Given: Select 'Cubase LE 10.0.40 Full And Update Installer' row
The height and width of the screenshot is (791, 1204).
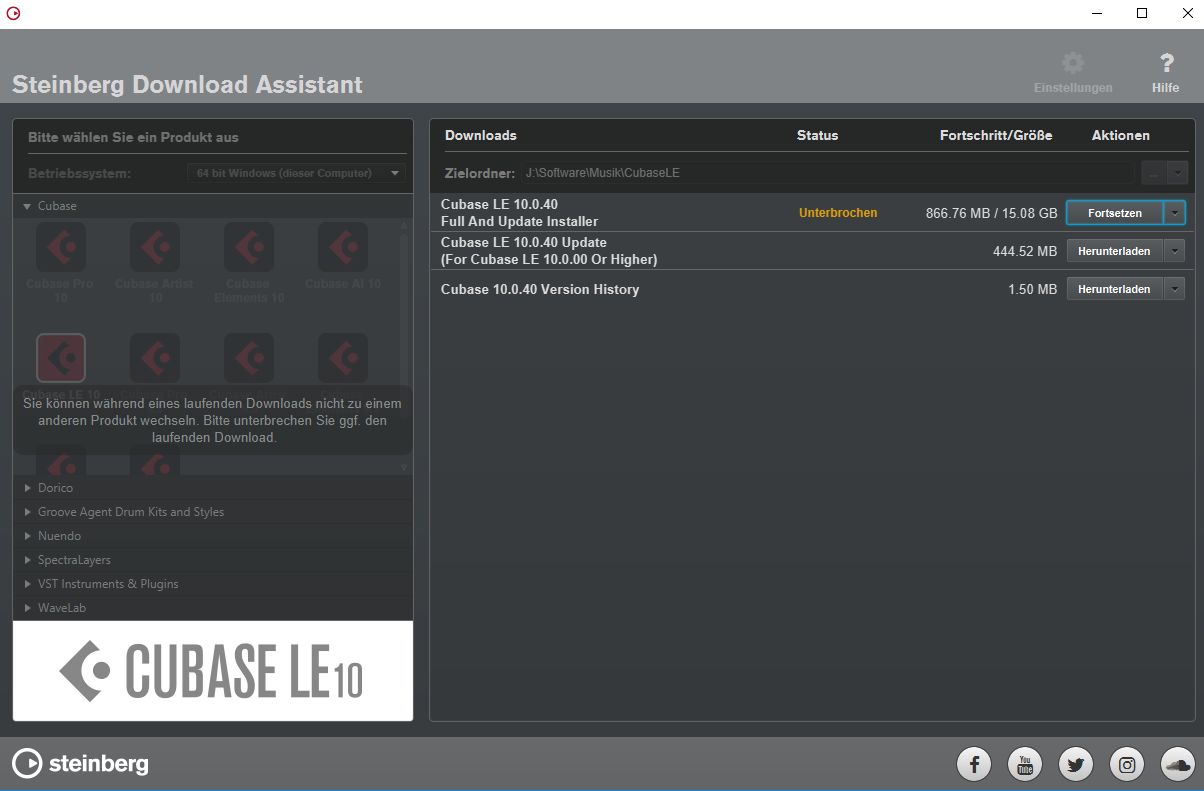Looking at the screenshot, I should 812,213.
